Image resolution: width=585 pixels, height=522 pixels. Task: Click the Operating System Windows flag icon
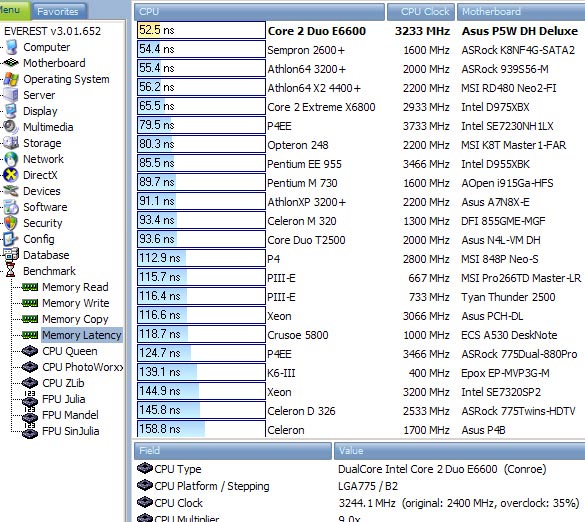[x=11, y=79]
